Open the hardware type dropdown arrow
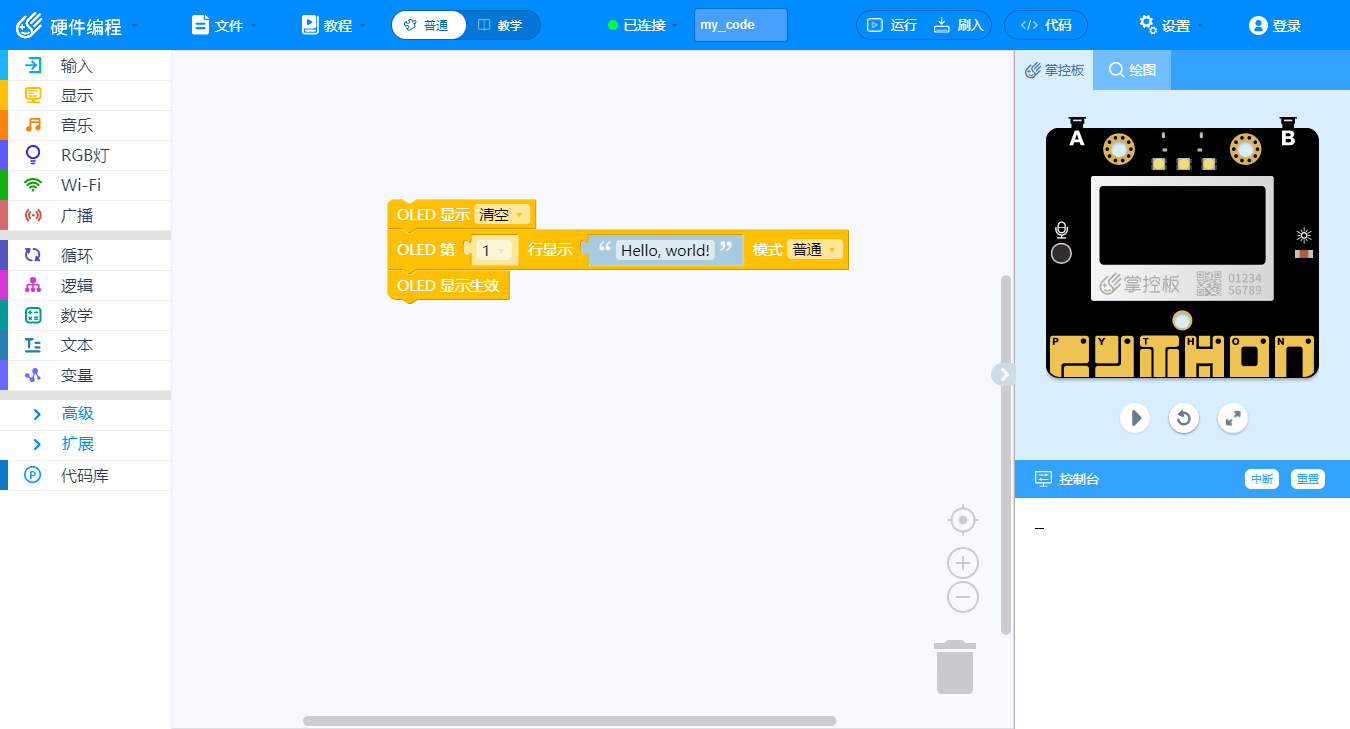Image resolution: width=1350 pixels, height=729 pixels. click(135, 25)
